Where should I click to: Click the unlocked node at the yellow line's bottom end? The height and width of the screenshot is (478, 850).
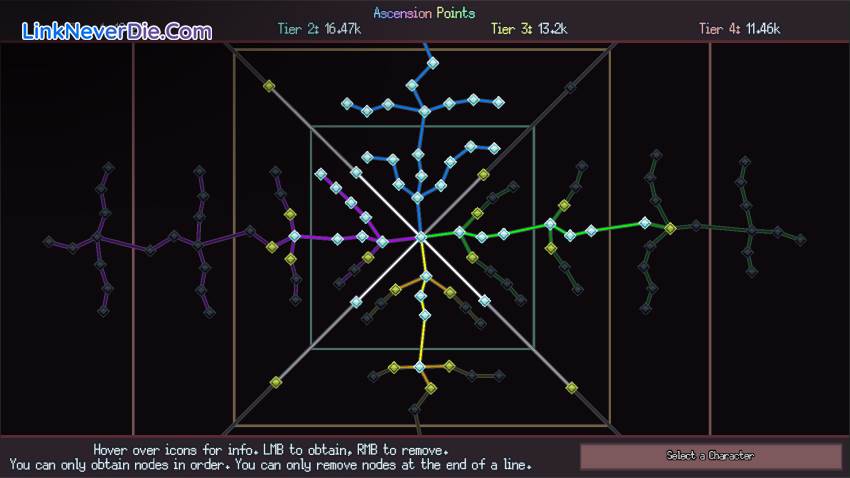coord(419,367)
